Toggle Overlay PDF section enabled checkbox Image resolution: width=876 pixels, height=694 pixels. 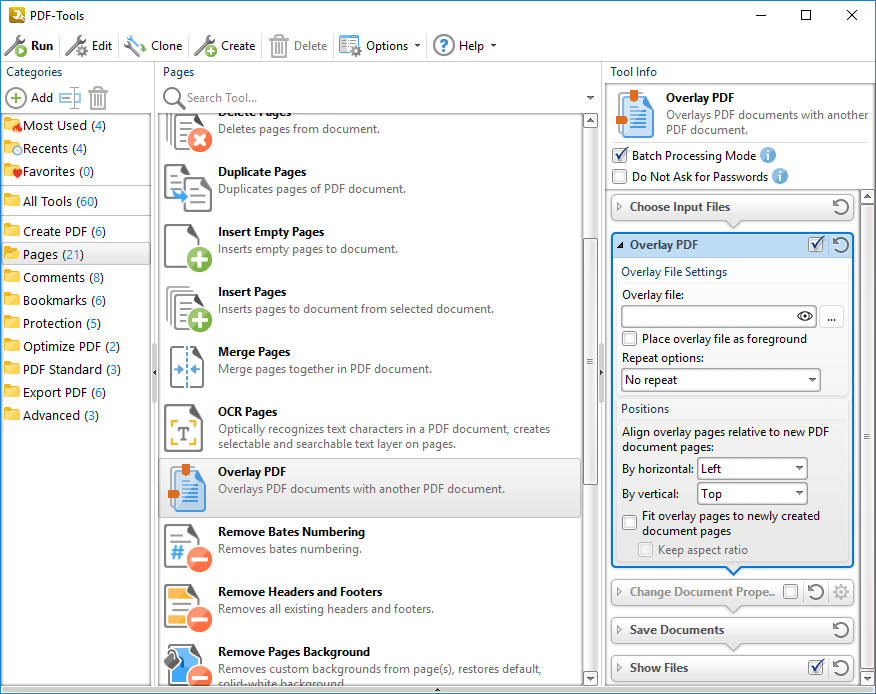coord(816,244)
